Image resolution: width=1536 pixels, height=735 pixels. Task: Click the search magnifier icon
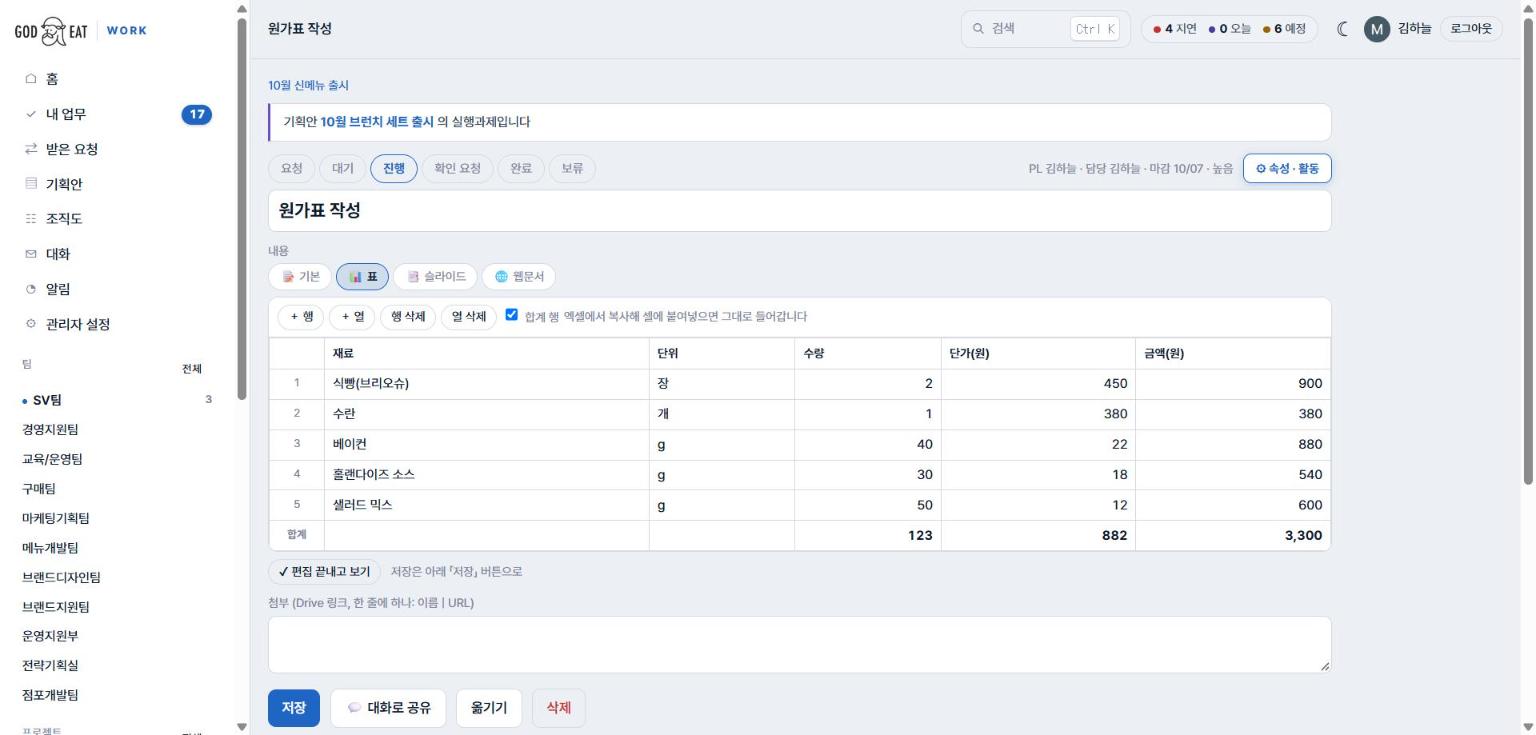click(x=978, y=29)
